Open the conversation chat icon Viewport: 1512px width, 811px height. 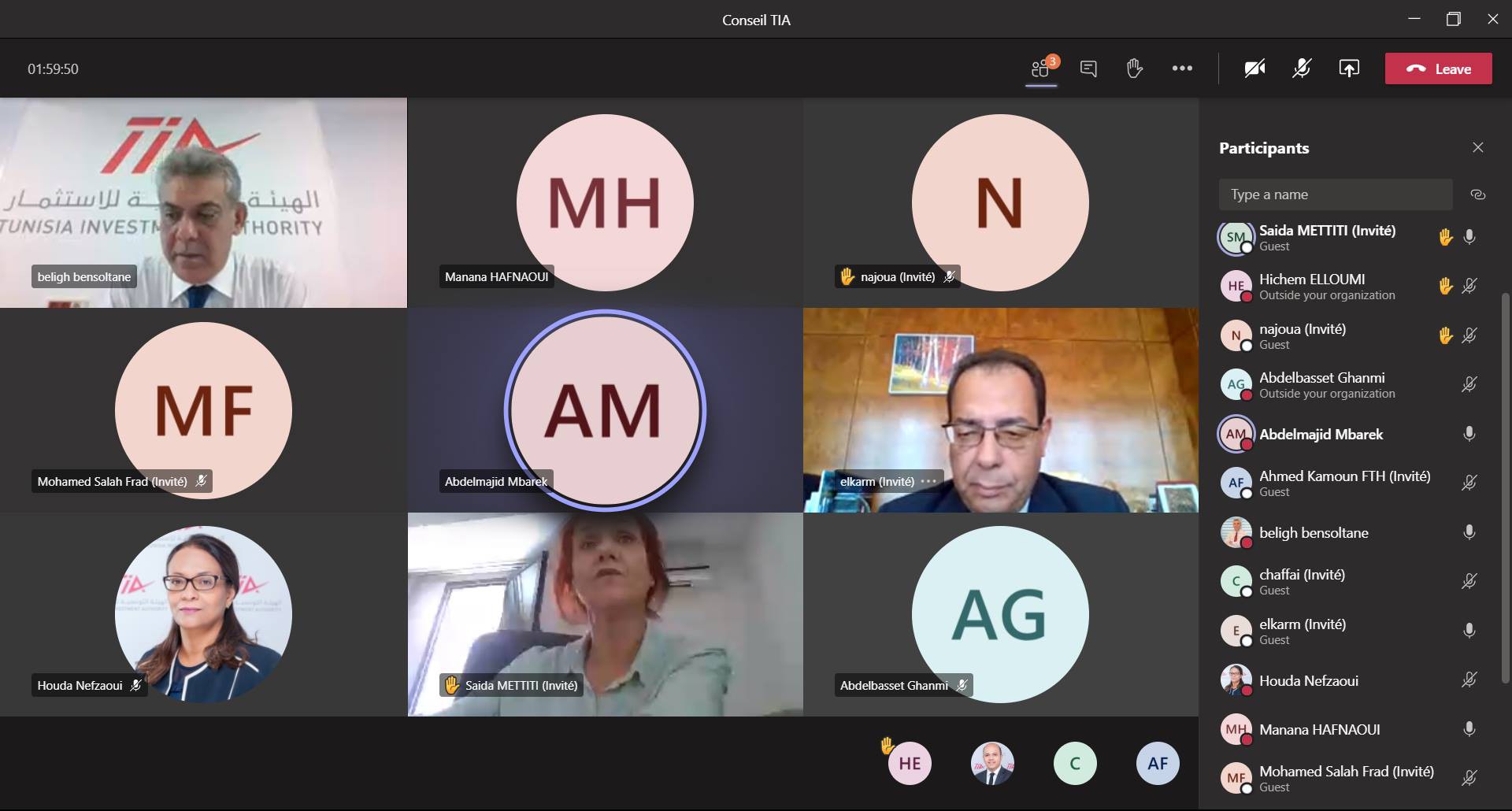(x=1088, y=69)
